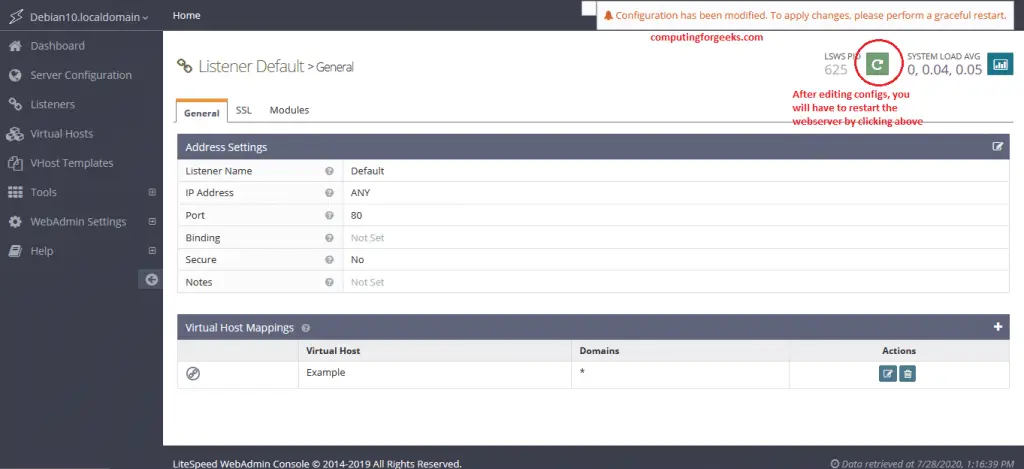Open Listeners from the sidebar
Screen dimensions: 1024x469
coord(52,105)
